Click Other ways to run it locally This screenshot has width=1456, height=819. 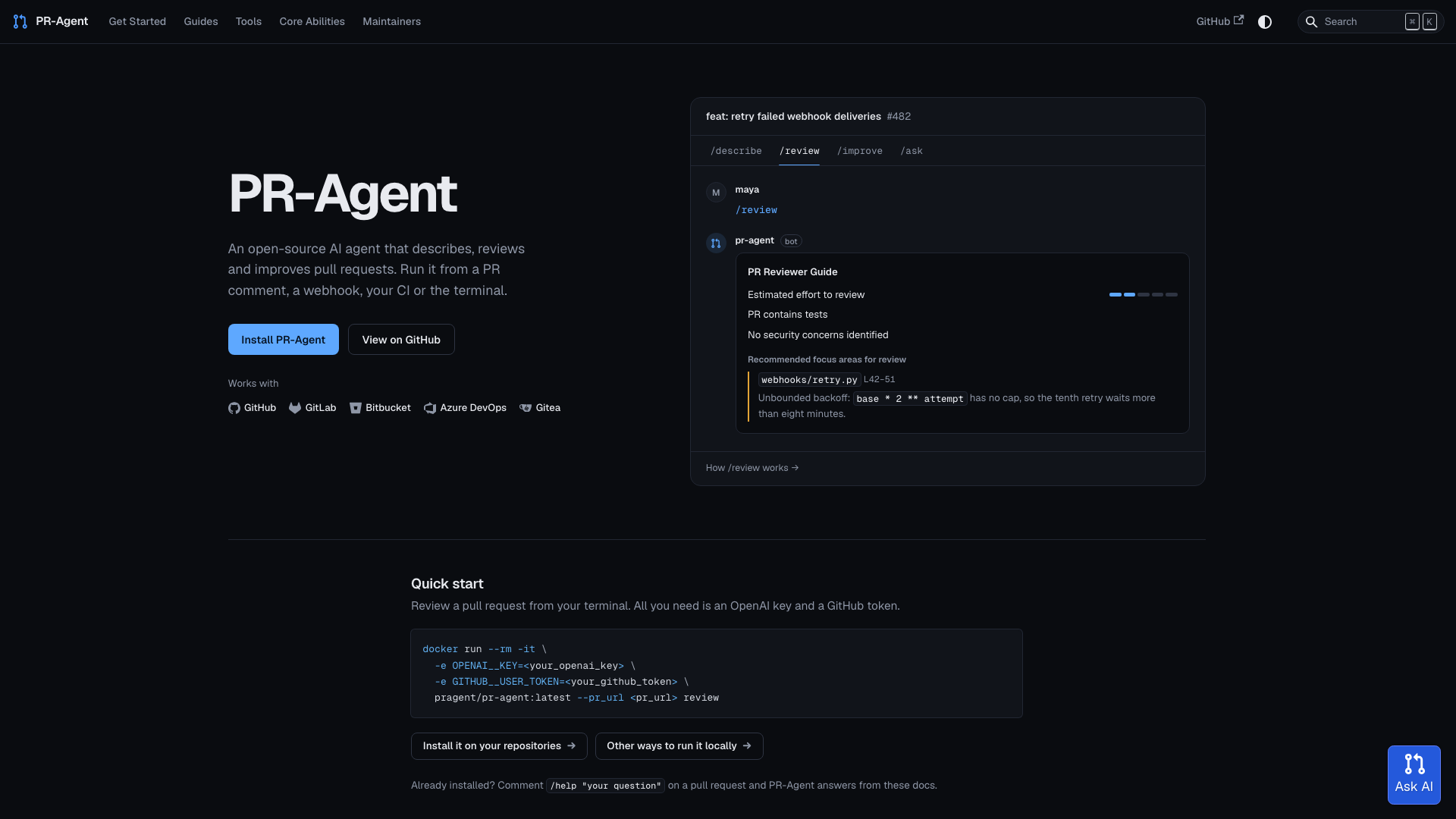coord(679,746)
